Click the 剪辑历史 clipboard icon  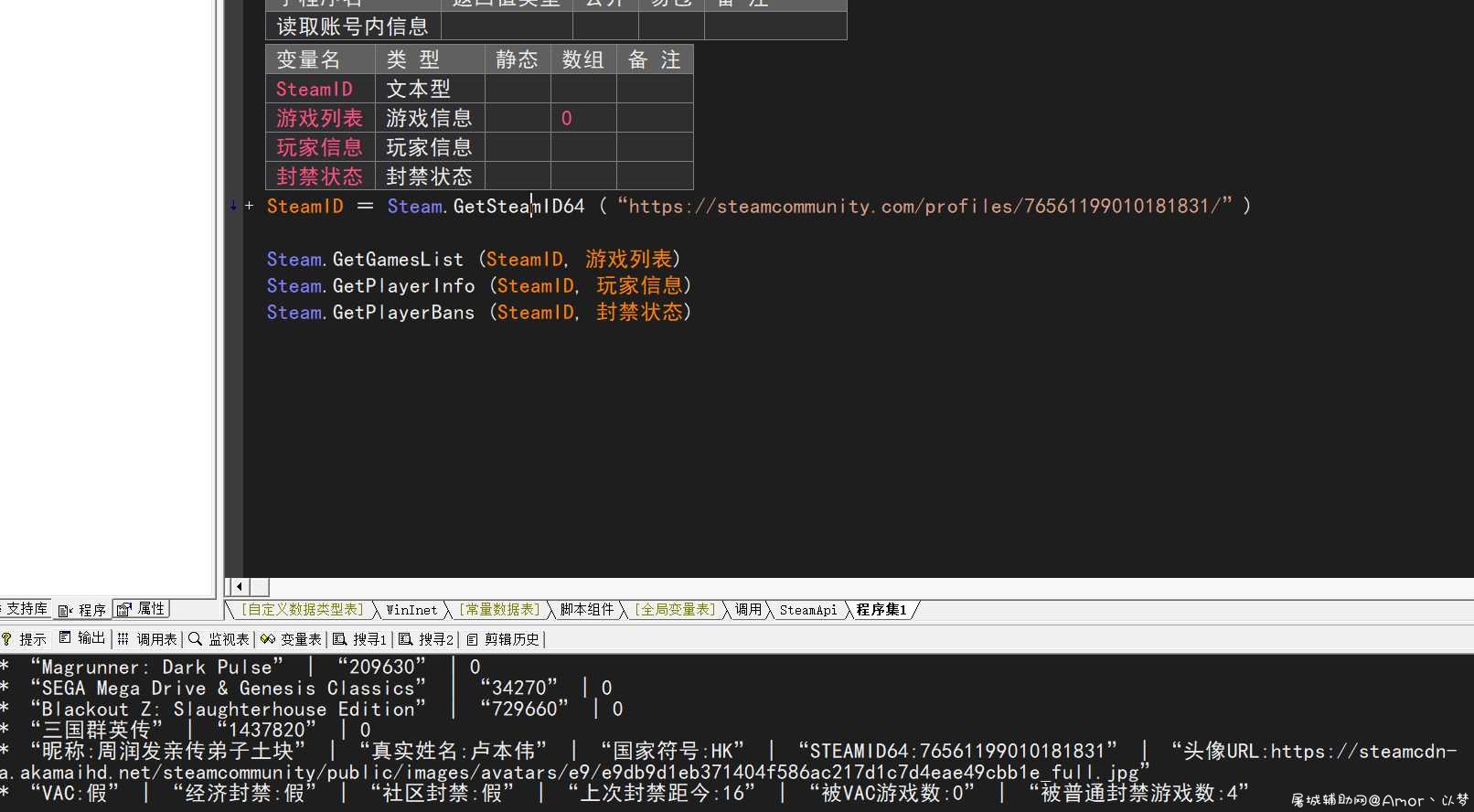click(x=472, y=640)
